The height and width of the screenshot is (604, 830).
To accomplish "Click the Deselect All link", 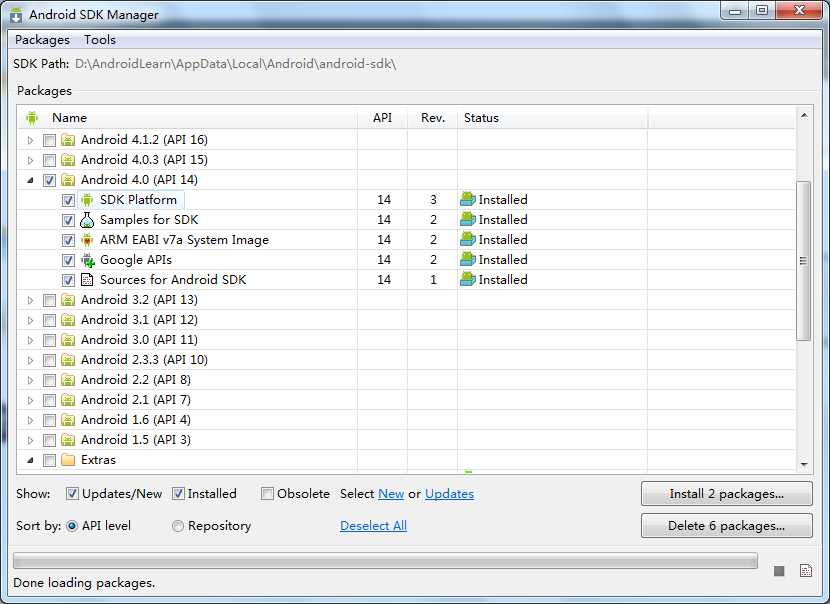I will pyautogui.click(x=373, y=526).
